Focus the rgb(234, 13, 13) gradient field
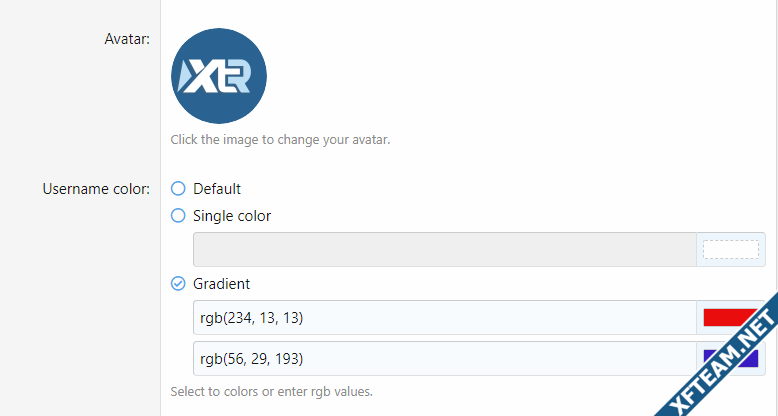Screen dimensions: 778x416 (445, 317)
